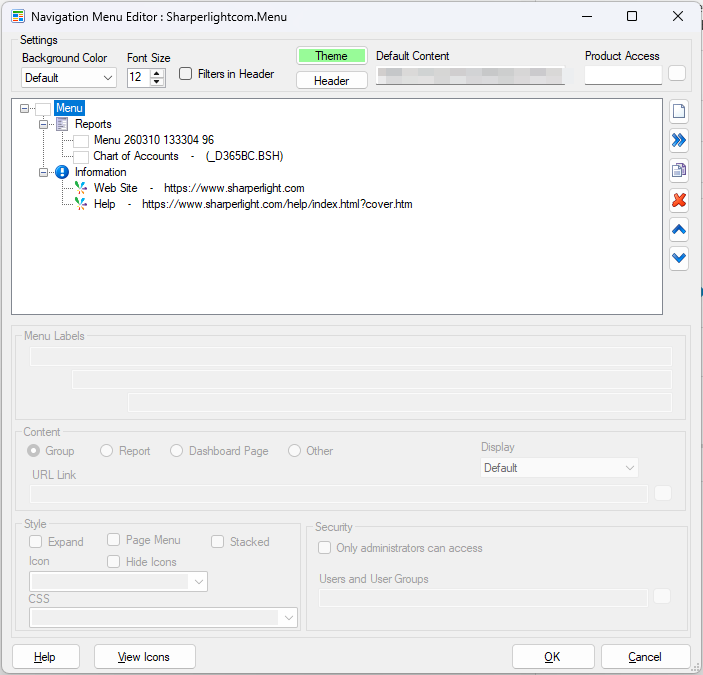The width and height of the screenshot is (703, 675).
Task: Select the Web Site tree item
Action: point(199,188)
